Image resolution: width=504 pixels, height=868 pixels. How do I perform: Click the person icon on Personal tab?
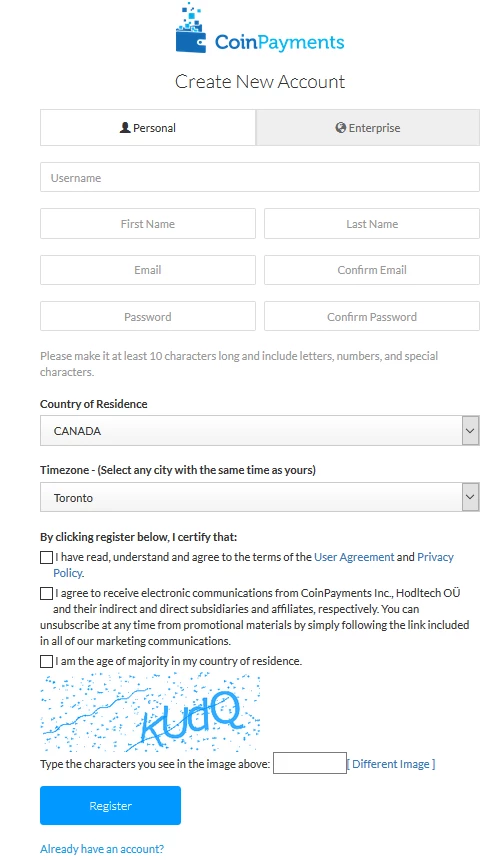pos(125,127)
